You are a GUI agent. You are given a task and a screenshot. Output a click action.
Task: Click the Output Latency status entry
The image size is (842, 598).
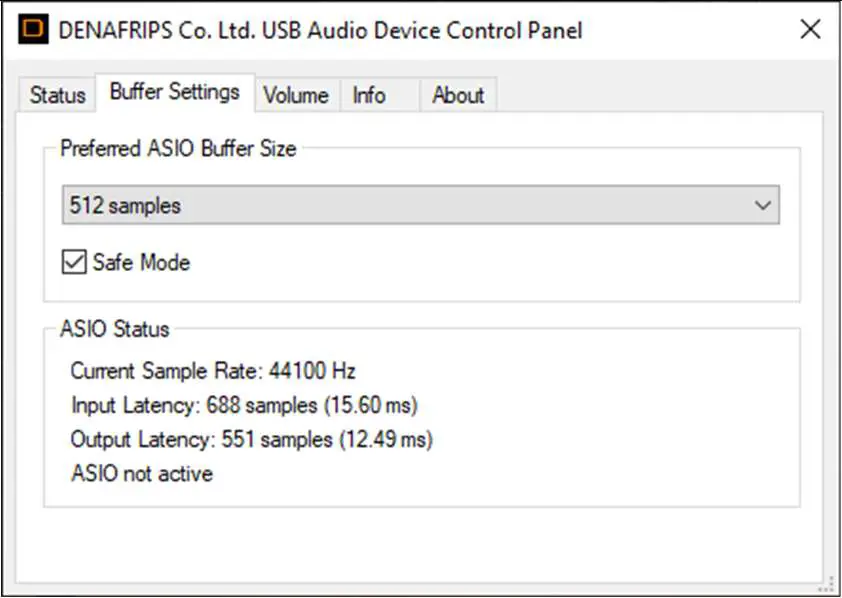(252, 439)
